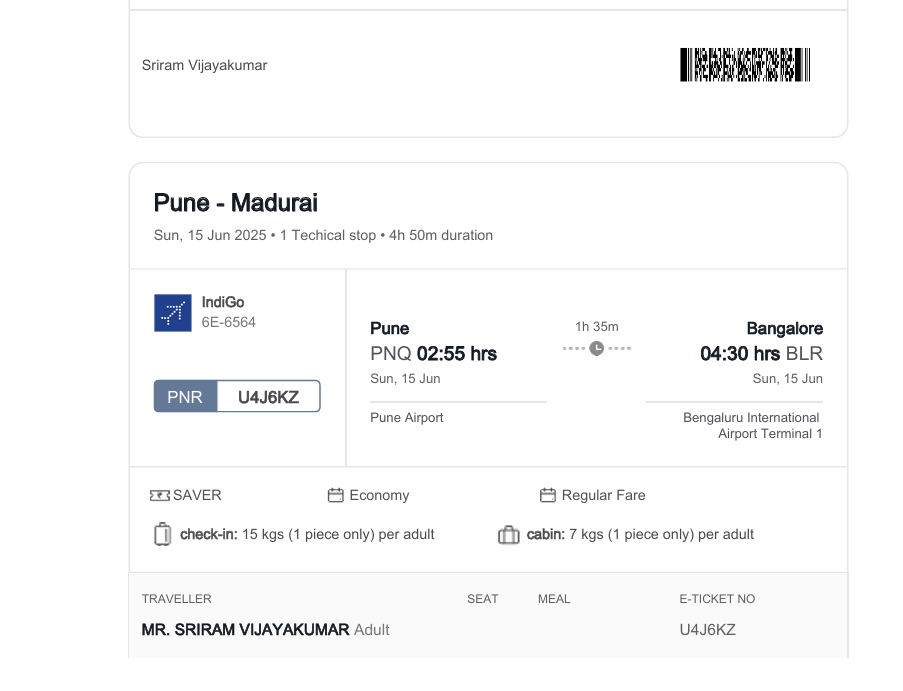Click the calendar icon beside Economy

pos(336,495)
